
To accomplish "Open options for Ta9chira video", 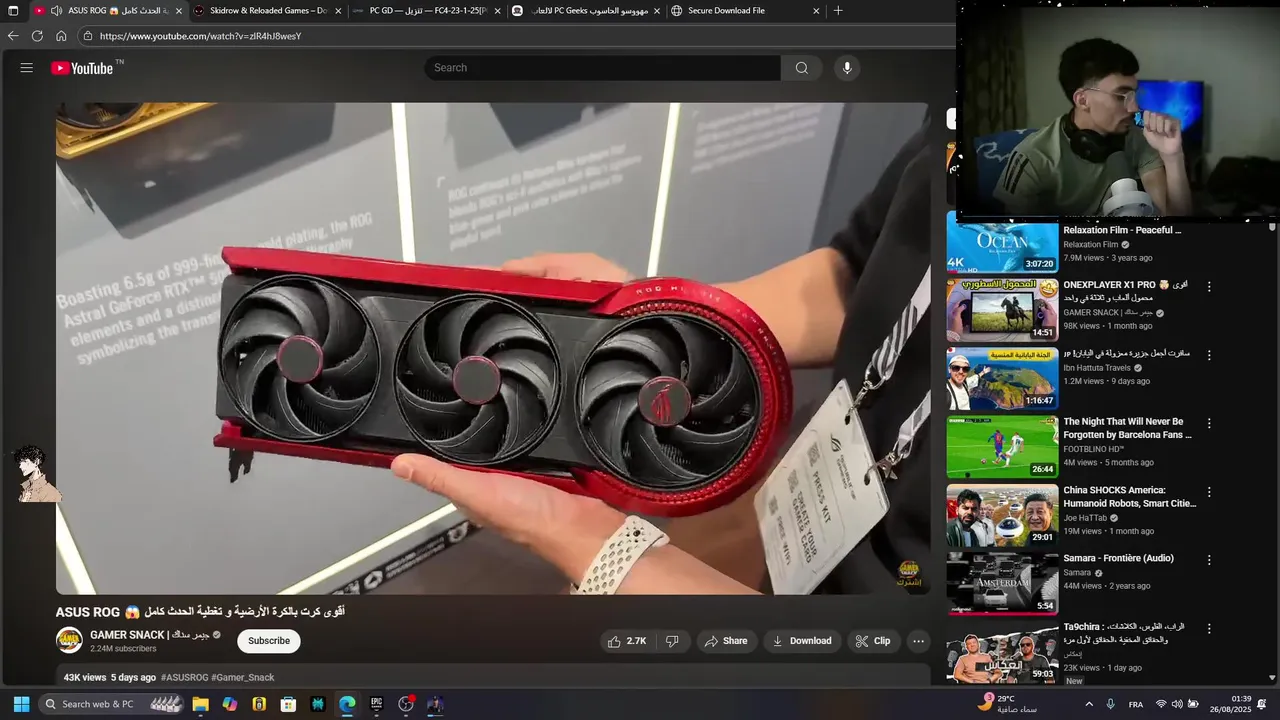I will tap(1209, 629).
